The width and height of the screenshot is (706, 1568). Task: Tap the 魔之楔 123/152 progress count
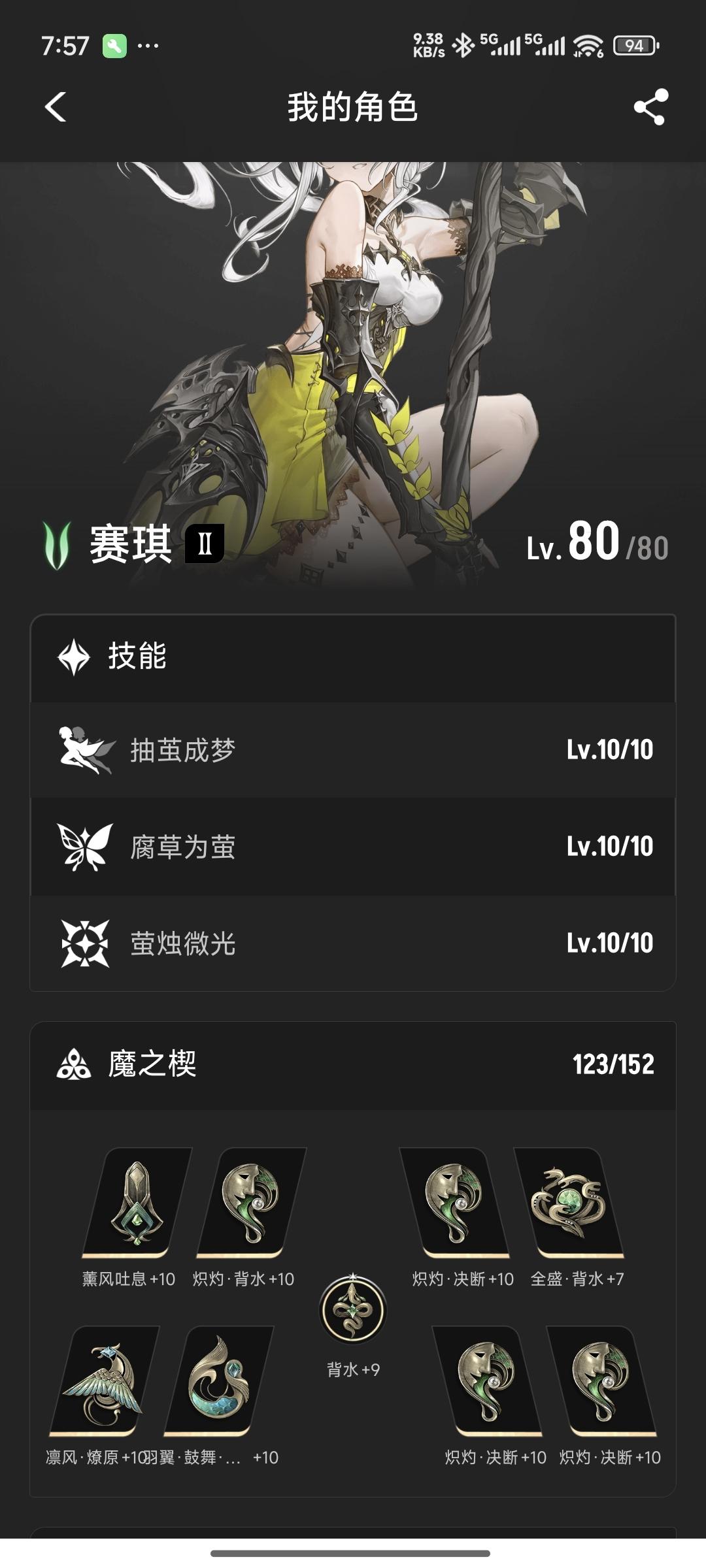(613, 1064)
